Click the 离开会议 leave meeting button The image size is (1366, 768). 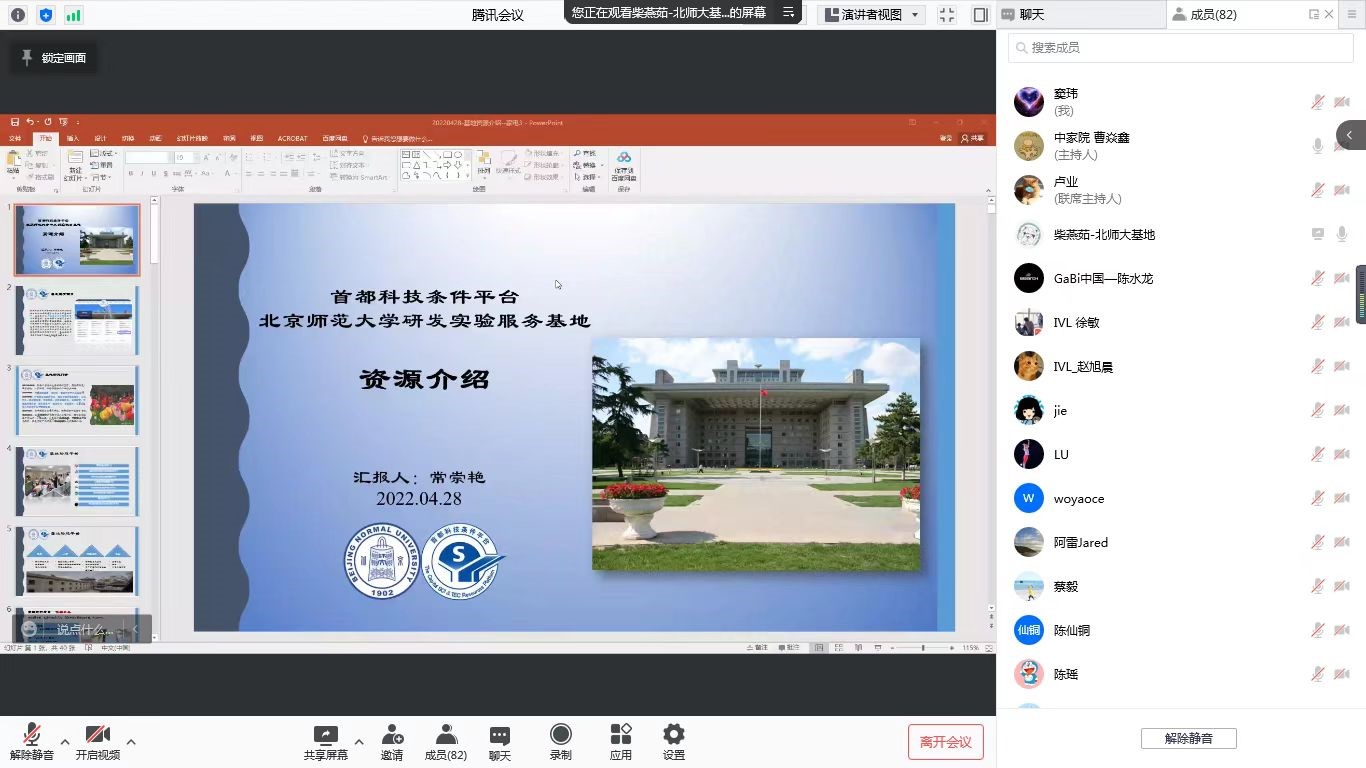pyautogui.click(x=945, y=742)
